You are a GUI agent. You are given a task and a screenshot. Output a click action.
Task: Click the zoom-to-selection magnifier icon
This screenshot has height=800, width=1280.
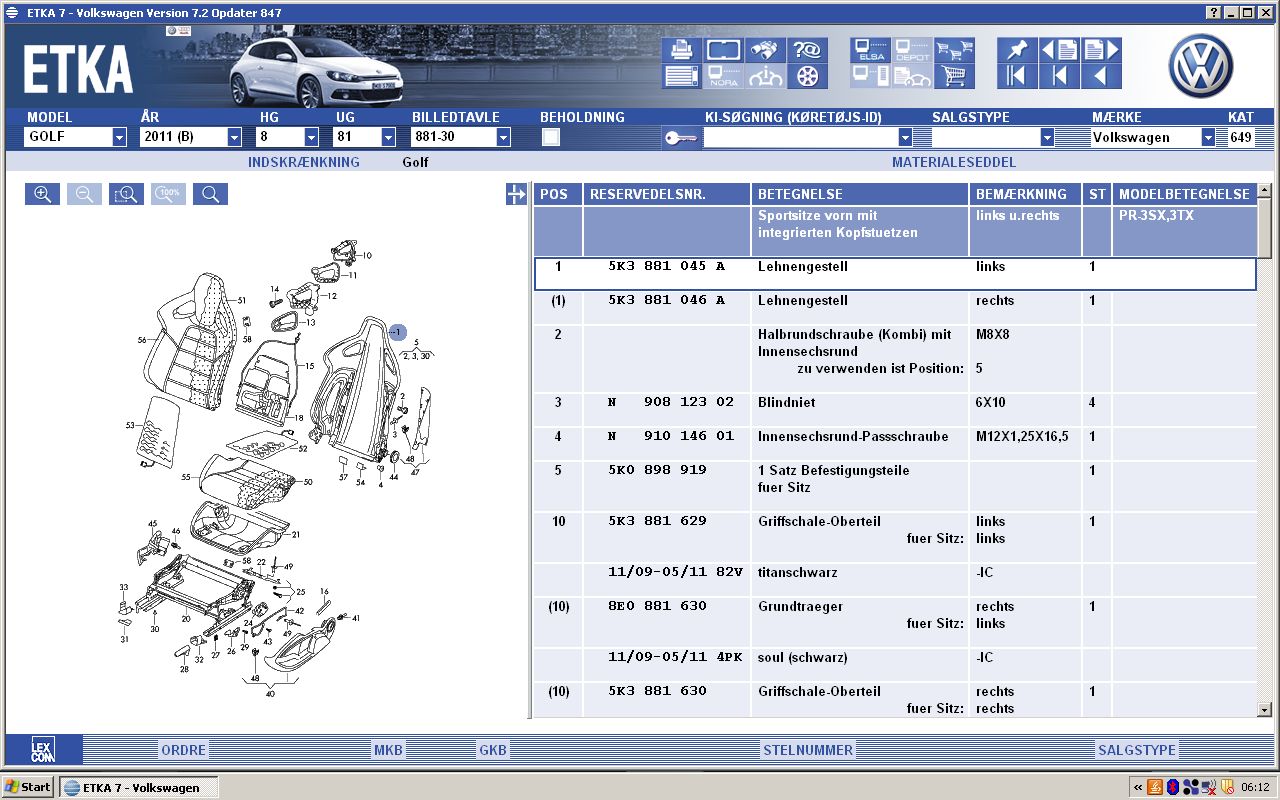tap(126, 194)
